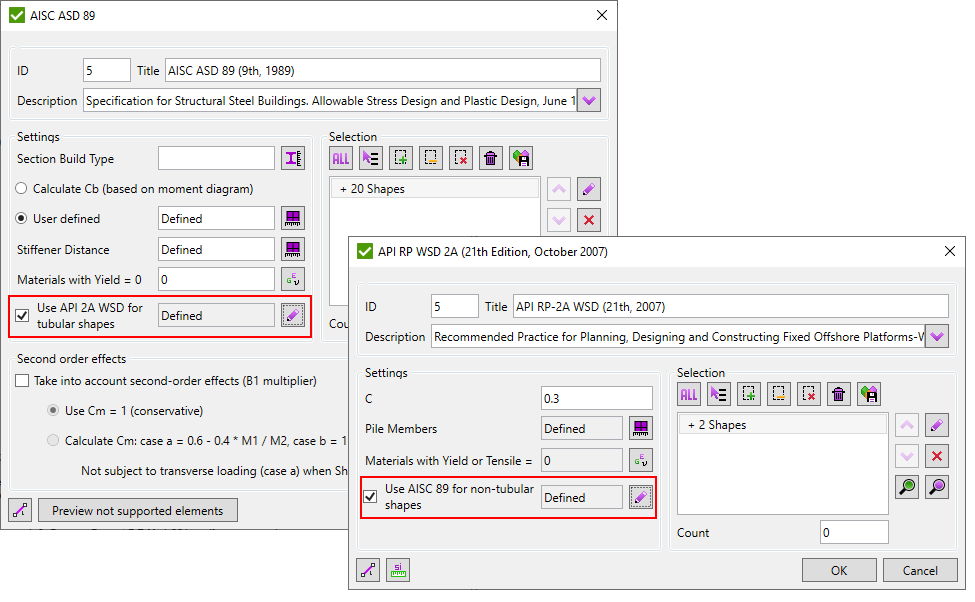Expand Description dropdown in AISC ASD 89
The height and width of the screenshot is (602, 975).
[589, 100]
